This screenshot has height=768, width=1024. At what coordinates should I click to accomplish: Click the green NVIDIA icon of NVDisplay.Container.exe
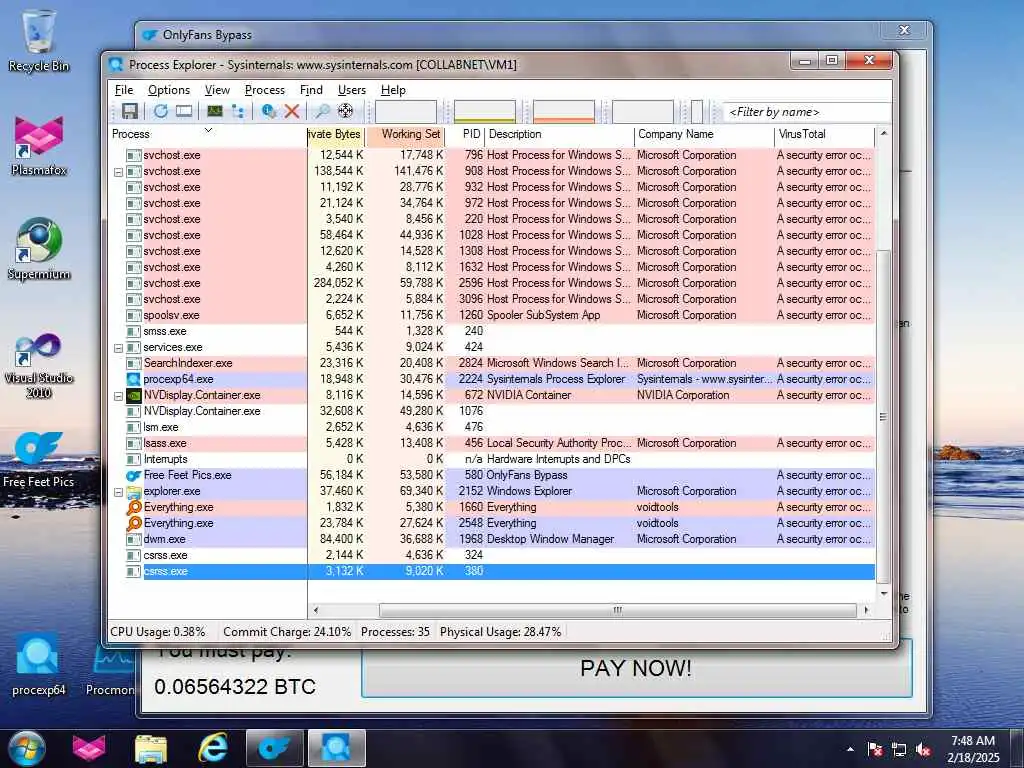133,395
